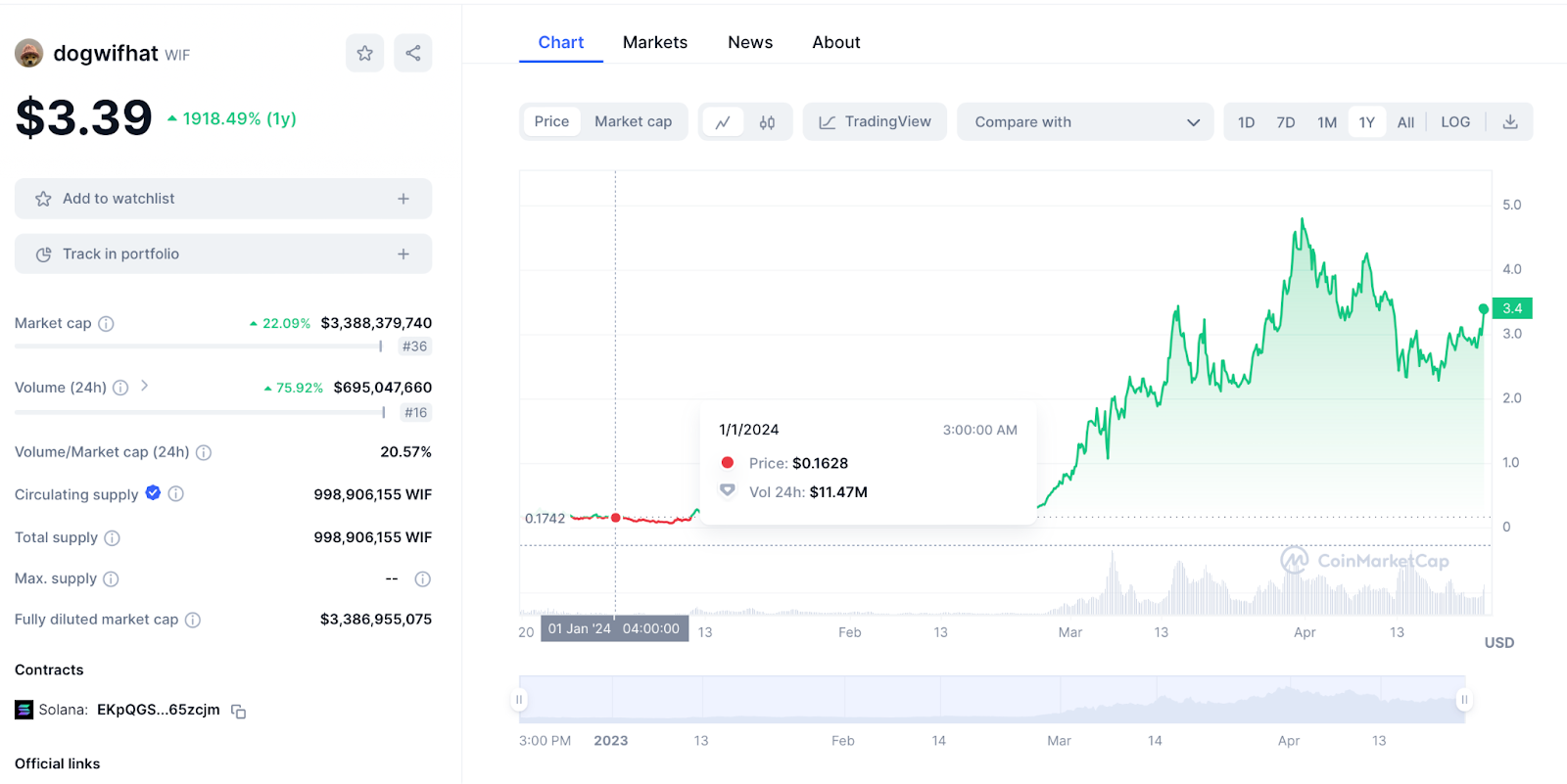Click the star favorite icon near dogwifhat title

pos(364,53)
